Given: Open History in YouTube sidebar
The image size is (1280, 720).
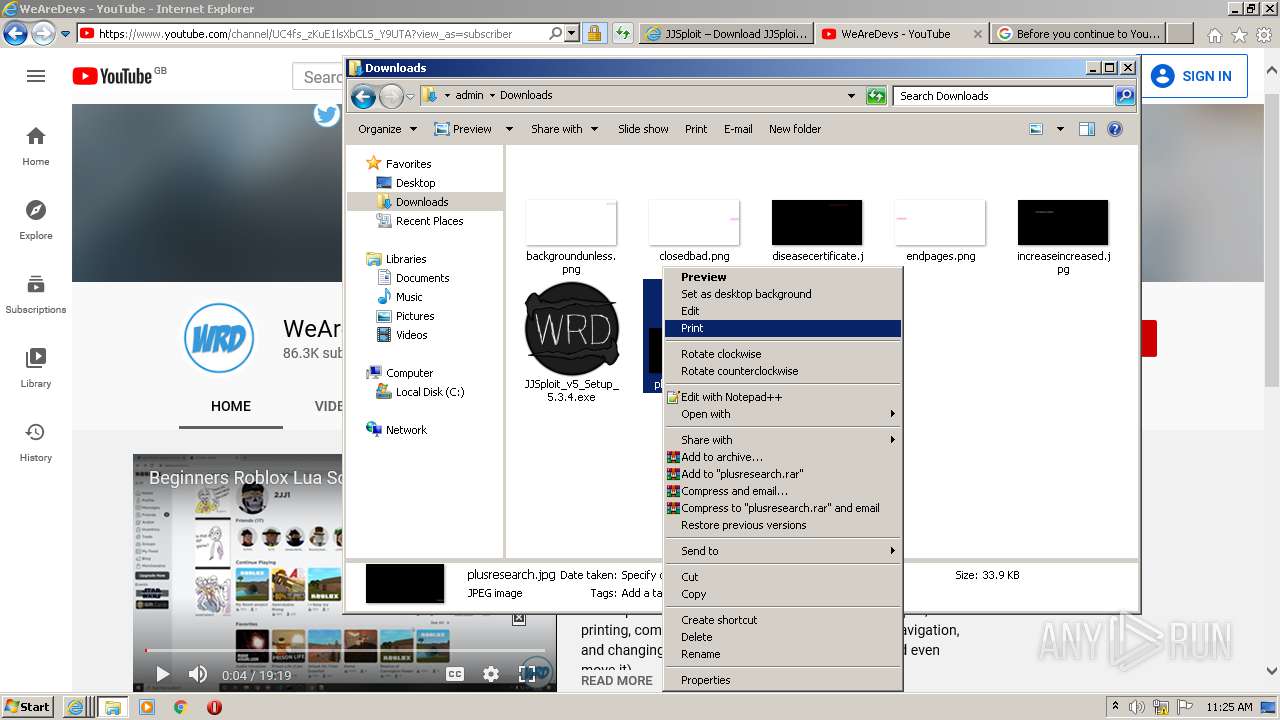Looking at the screenshot, I should point(36,442).
